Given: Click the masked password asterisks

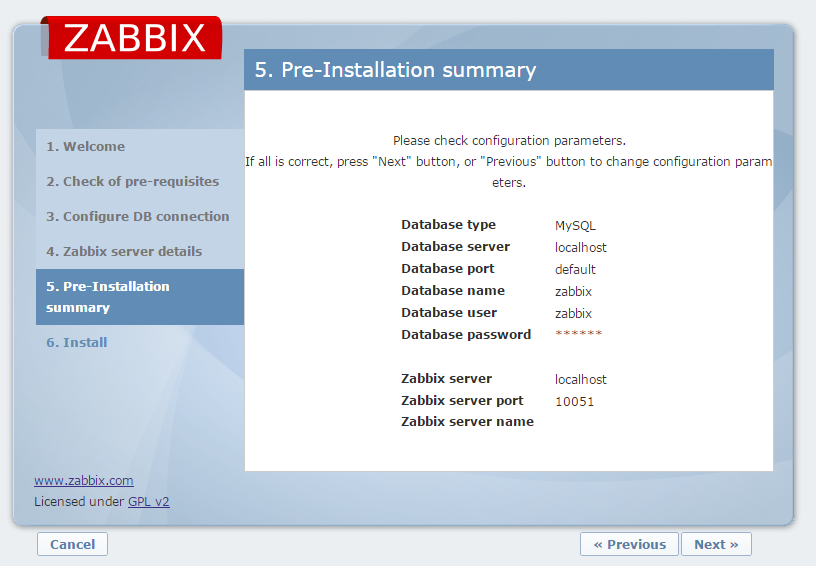Looking at the screenshot, I should click(x=579, y=333).
